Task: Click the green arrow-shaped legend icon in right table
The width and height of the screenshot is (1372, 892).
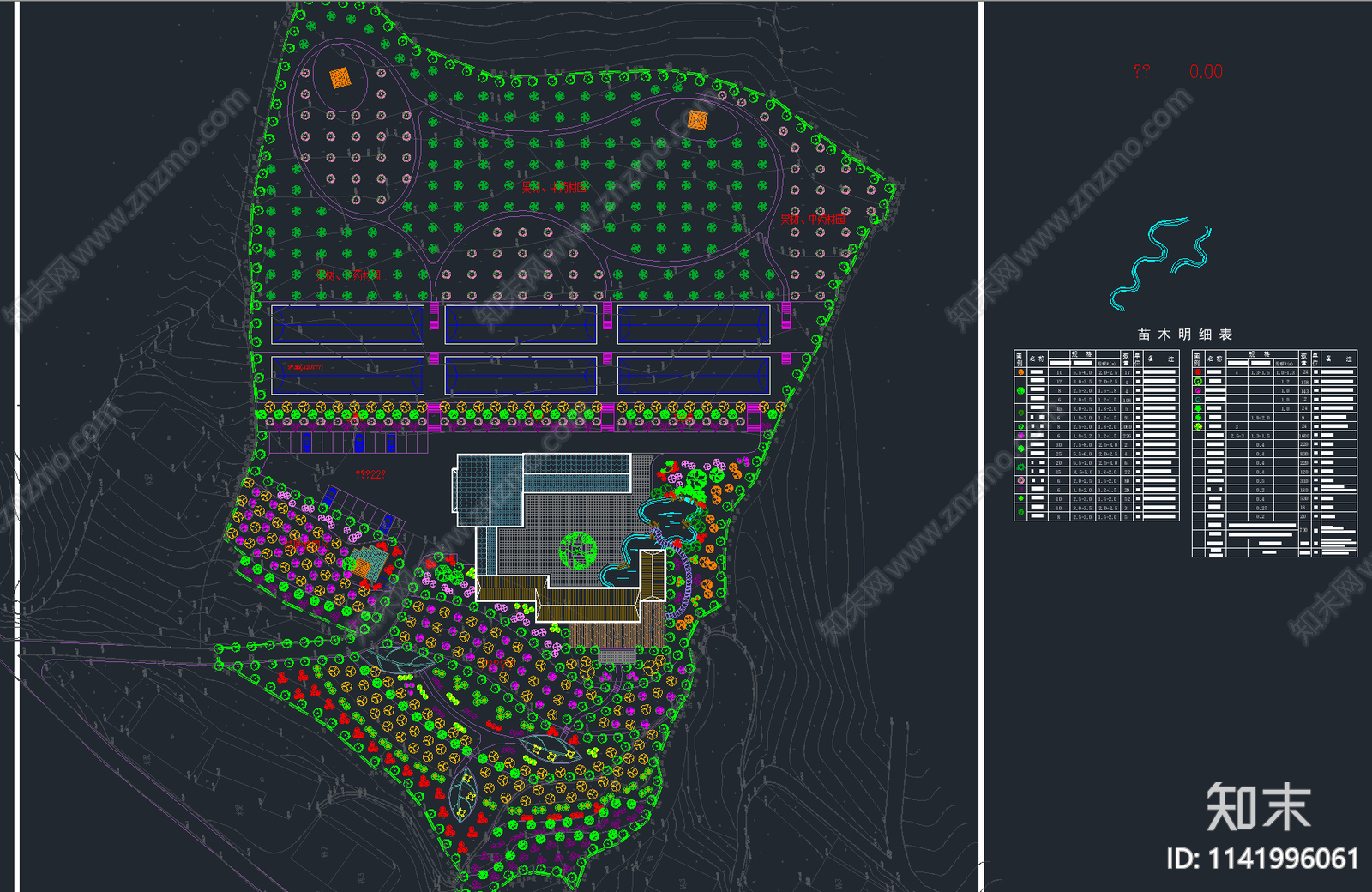Action: 1198,408
